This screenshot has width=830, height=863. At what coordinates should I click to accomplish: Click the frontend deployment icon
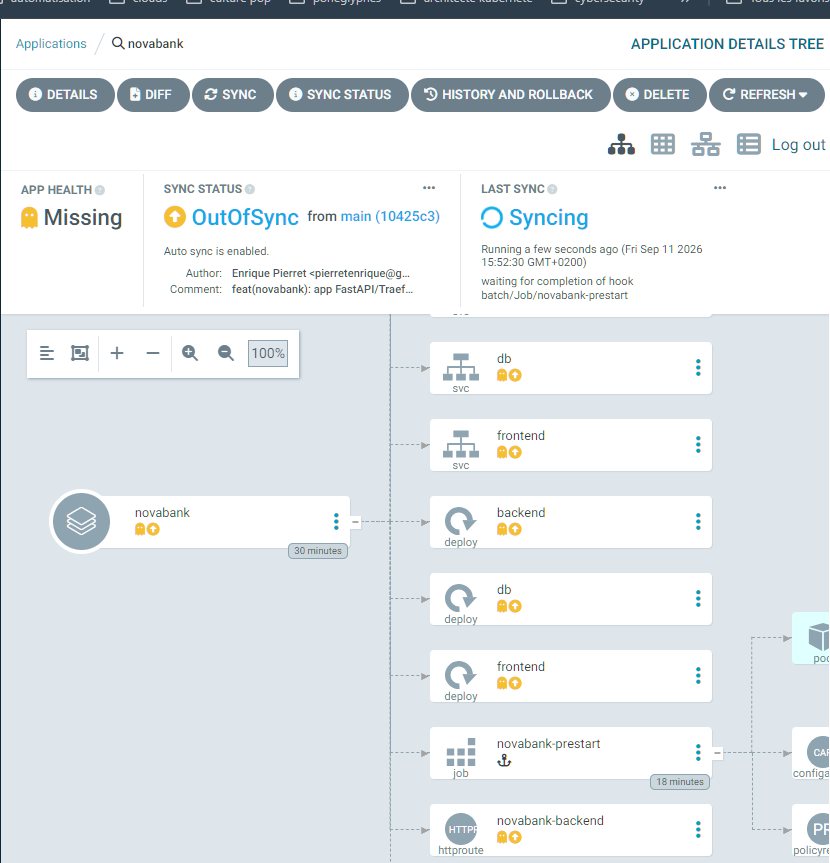[460, 675]
